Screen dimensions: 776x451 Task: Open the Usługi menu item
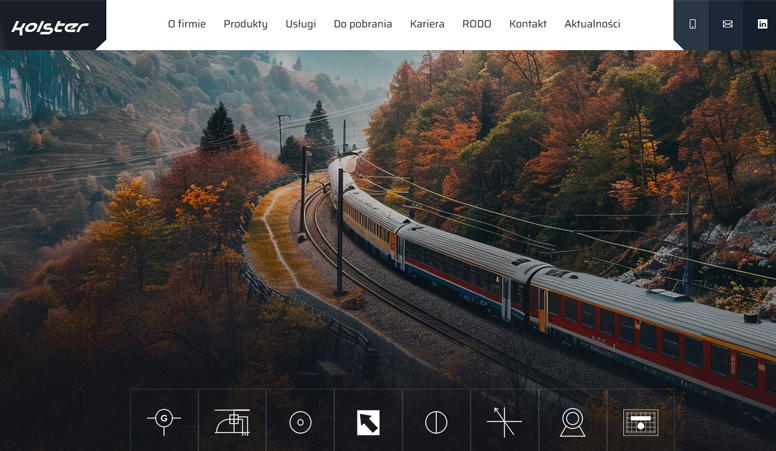(x=300, y=24)
